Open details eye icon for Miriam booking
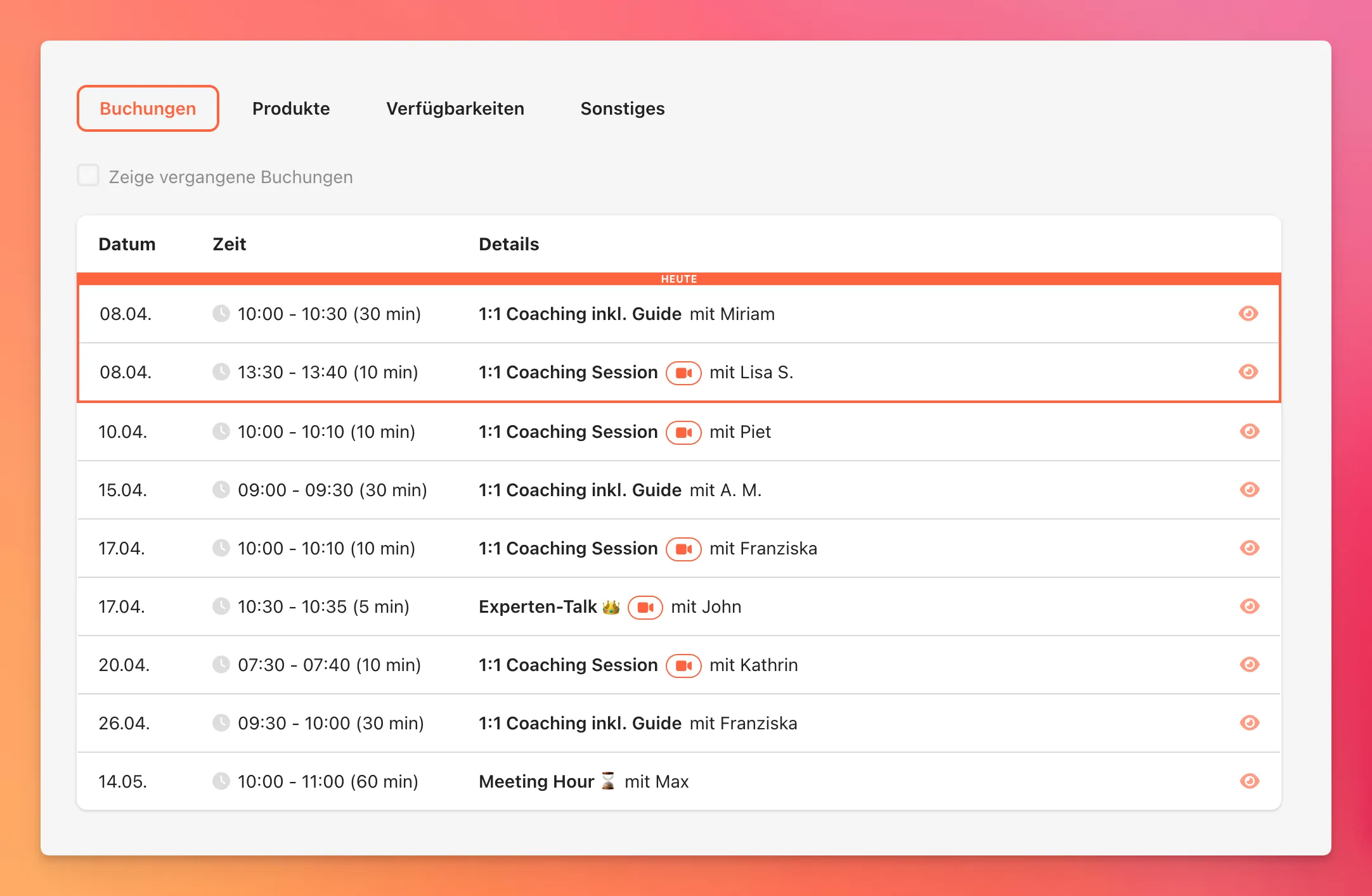 point(1248,314)
